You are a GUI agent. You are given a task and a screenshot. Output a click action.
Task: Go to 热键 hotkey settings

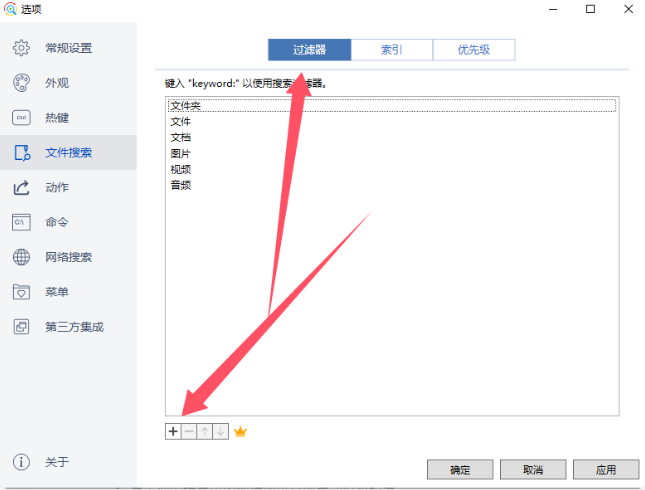[x=57, y=118]
